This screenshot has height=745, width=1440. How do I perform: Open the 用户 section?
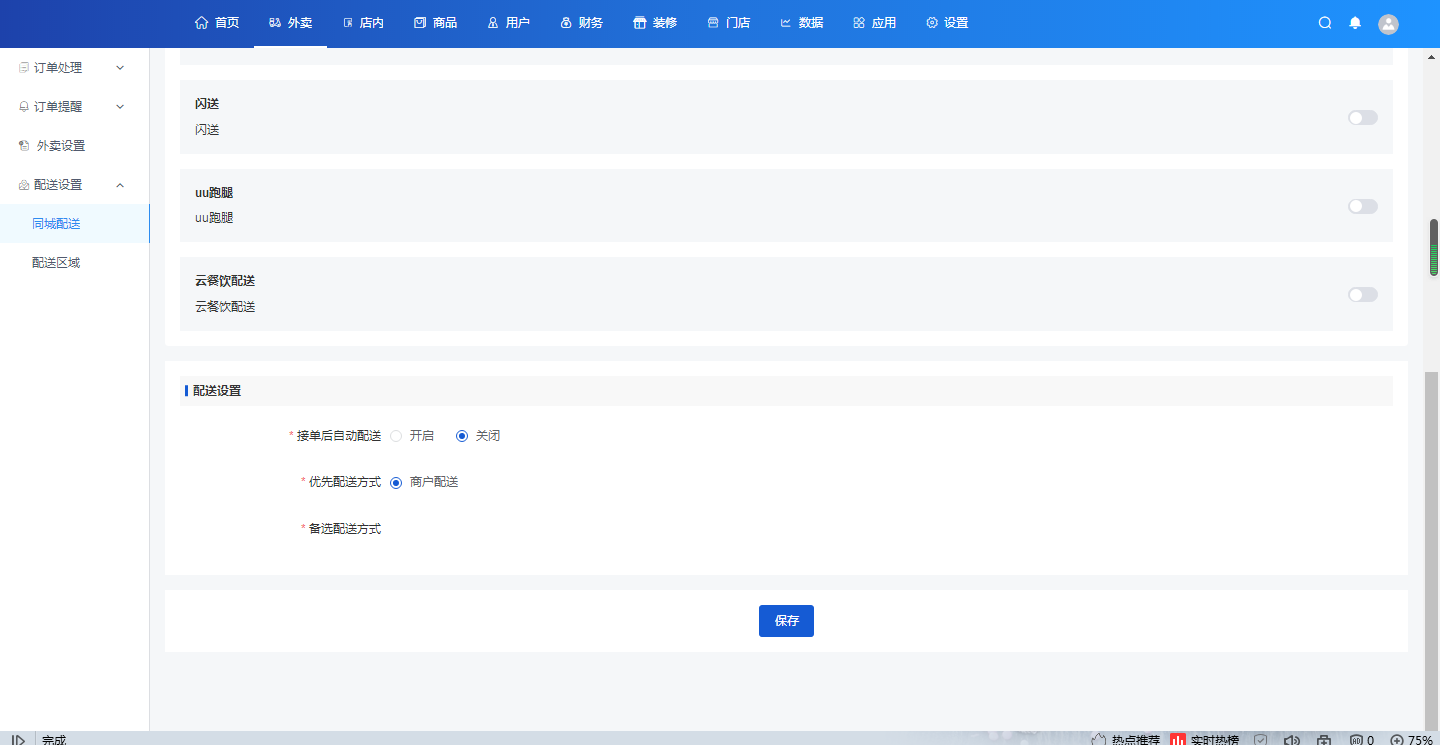pyautogui.click(x=508, y=23)
